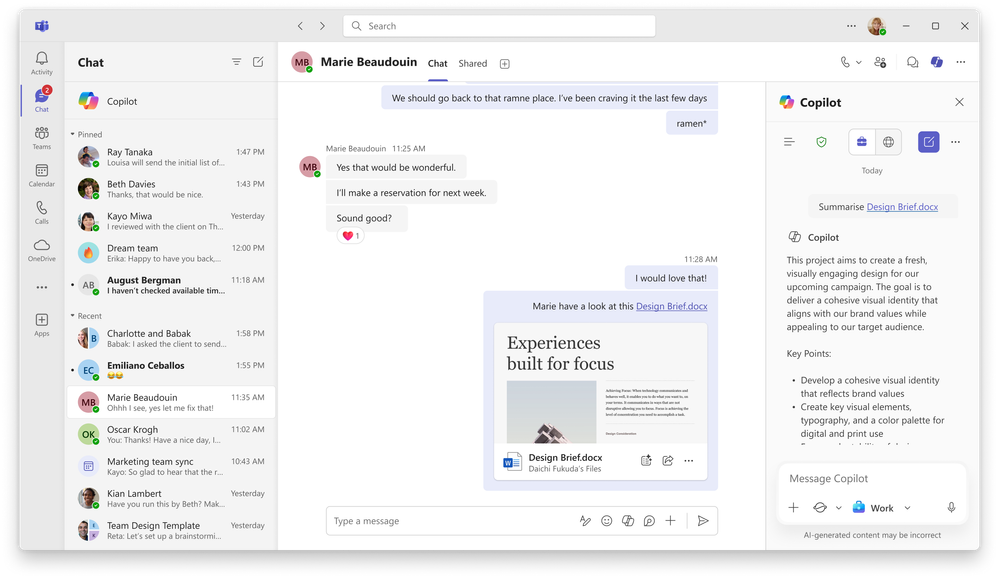Select the Teams icon in the left rail
The height and width of the screenshot is (579, 999).
(x=41, y=134)
